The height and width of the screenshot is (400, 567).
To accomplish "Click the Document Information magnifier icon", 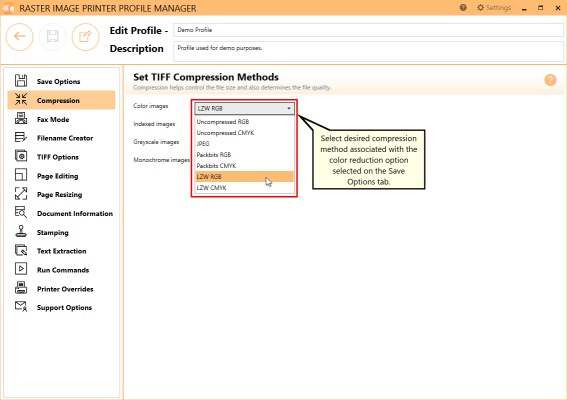I will pyautogui.click(x=21, y=212).
